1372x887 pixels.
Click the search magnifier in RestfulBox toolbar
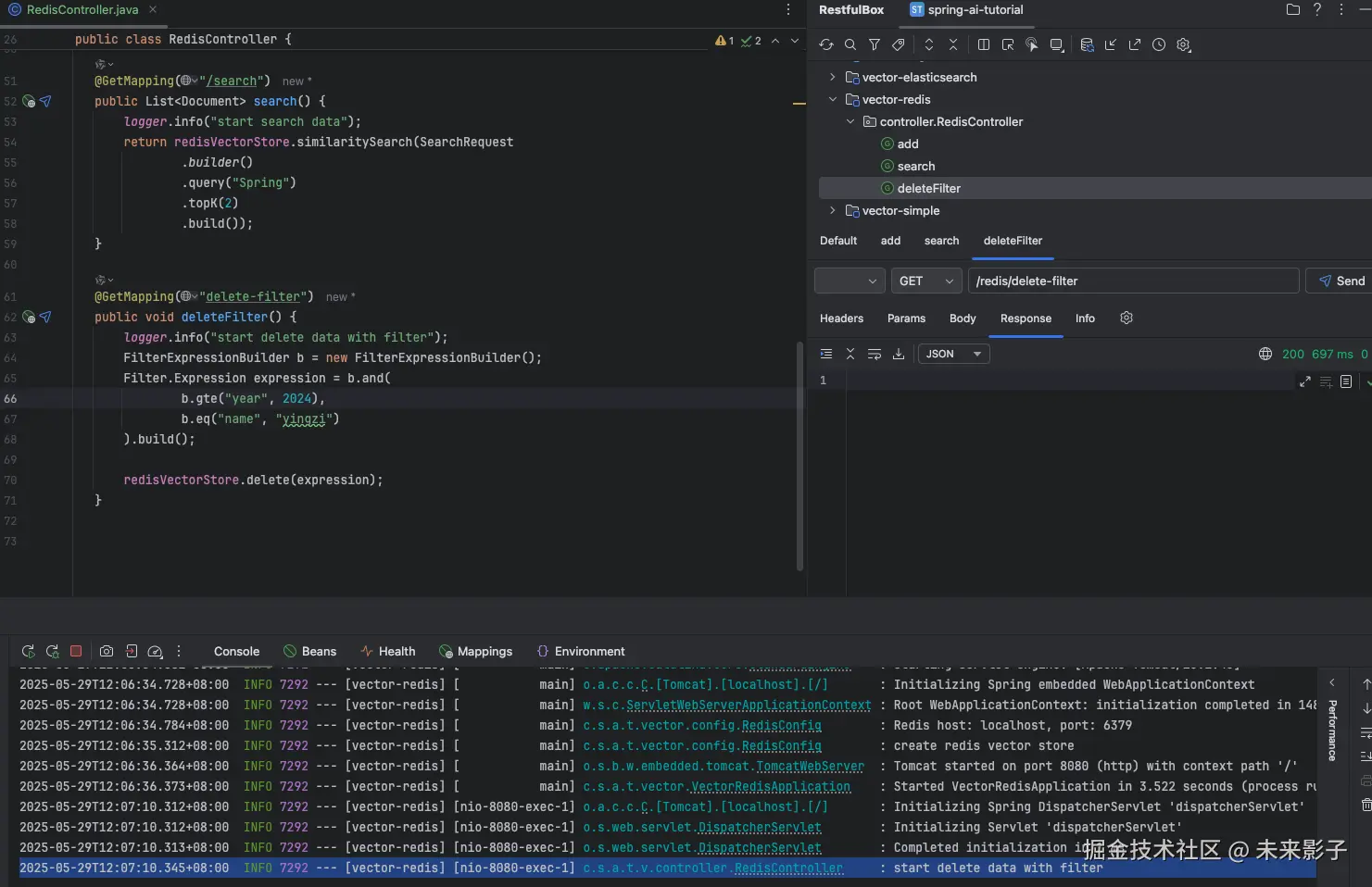(850, 44)
